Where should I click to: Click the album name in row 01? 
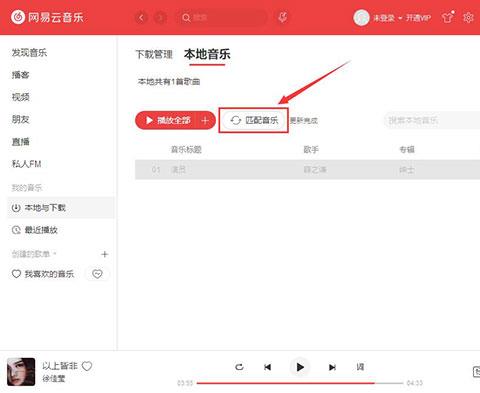click(x=407, y=170)
